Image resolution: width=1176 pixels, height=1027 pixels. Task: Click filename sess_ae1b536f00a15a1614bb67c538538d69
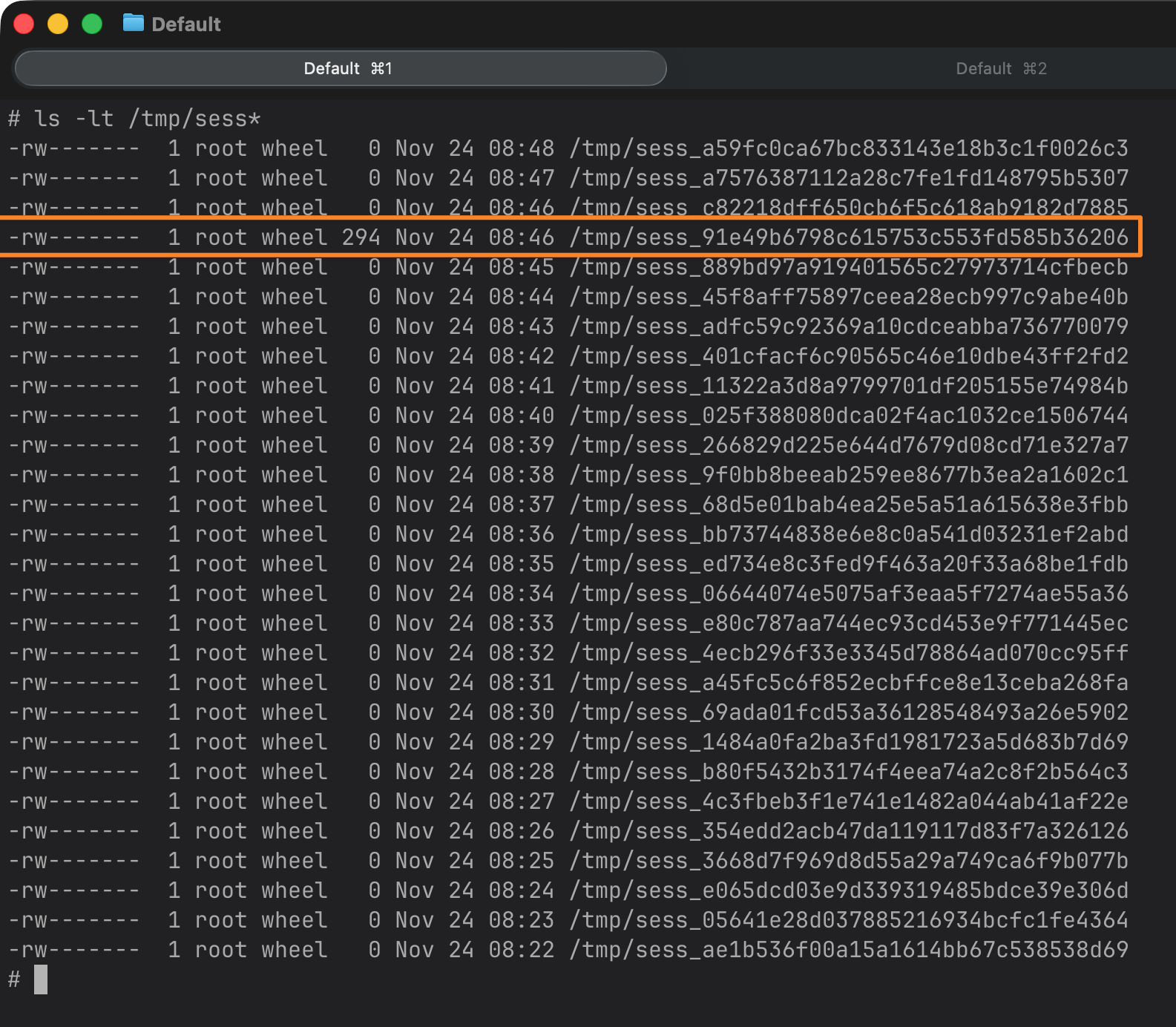849,950
